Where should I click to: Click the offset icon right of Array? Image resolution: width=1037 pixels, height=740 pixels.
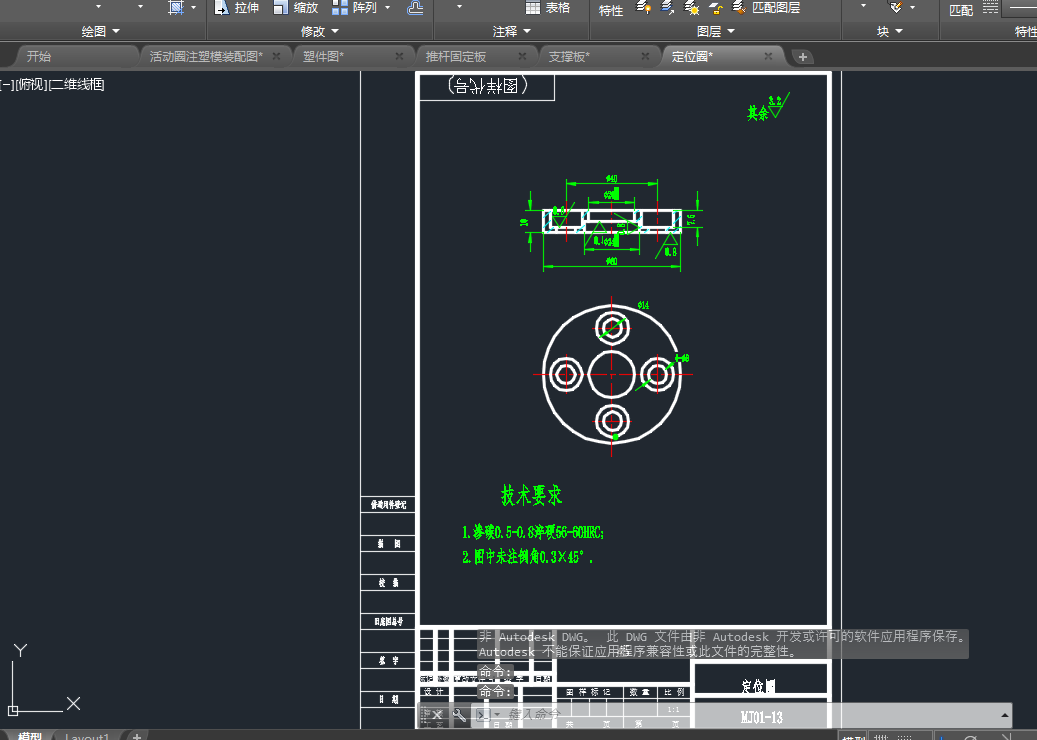pyautogui.click(x=415, y=7)
